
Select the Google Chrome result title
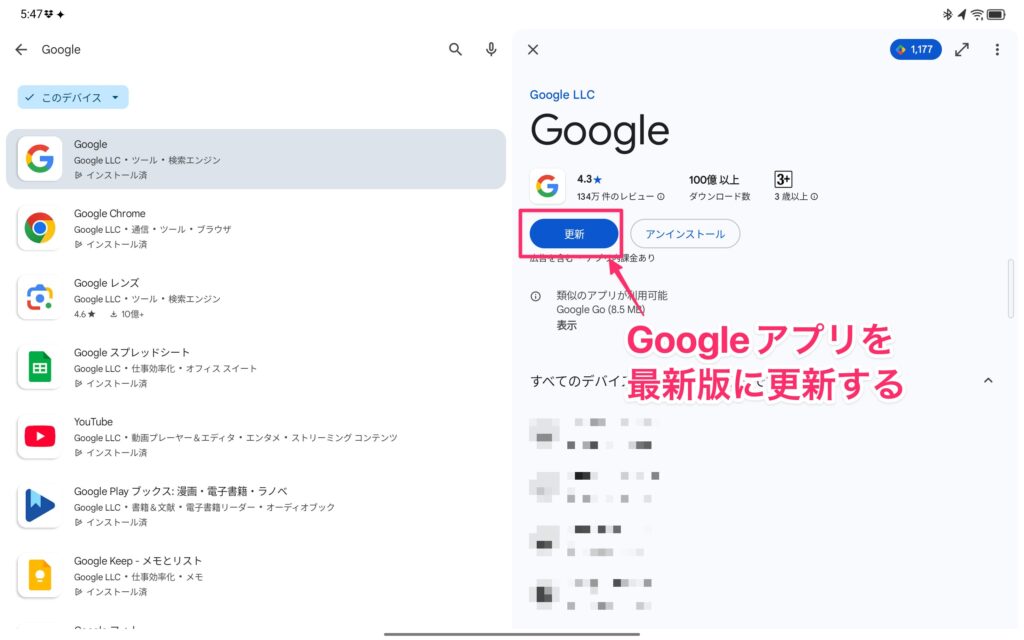(x=110, y=214)
